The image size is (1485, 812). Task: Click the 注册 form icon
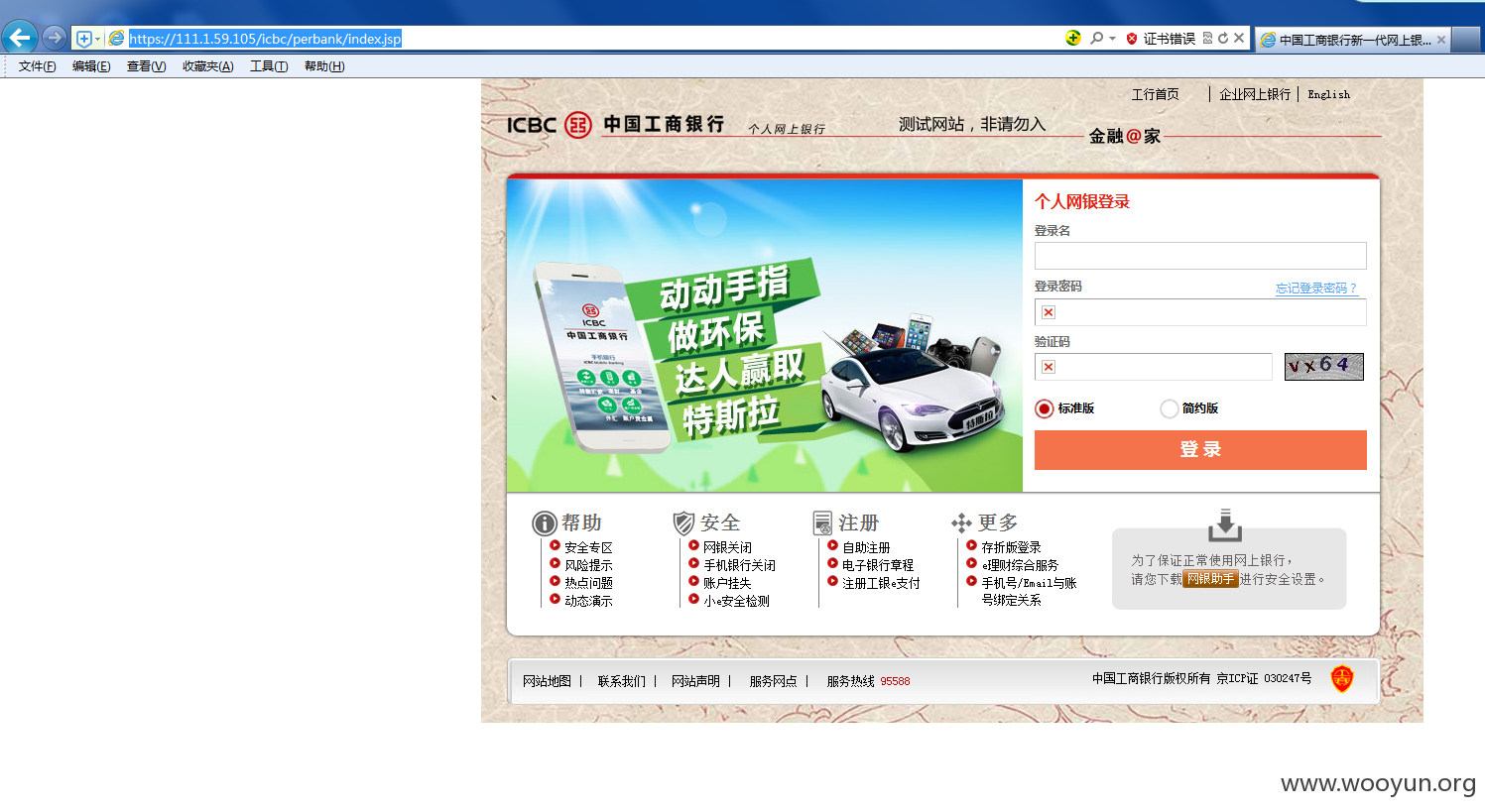pos(822,523)
